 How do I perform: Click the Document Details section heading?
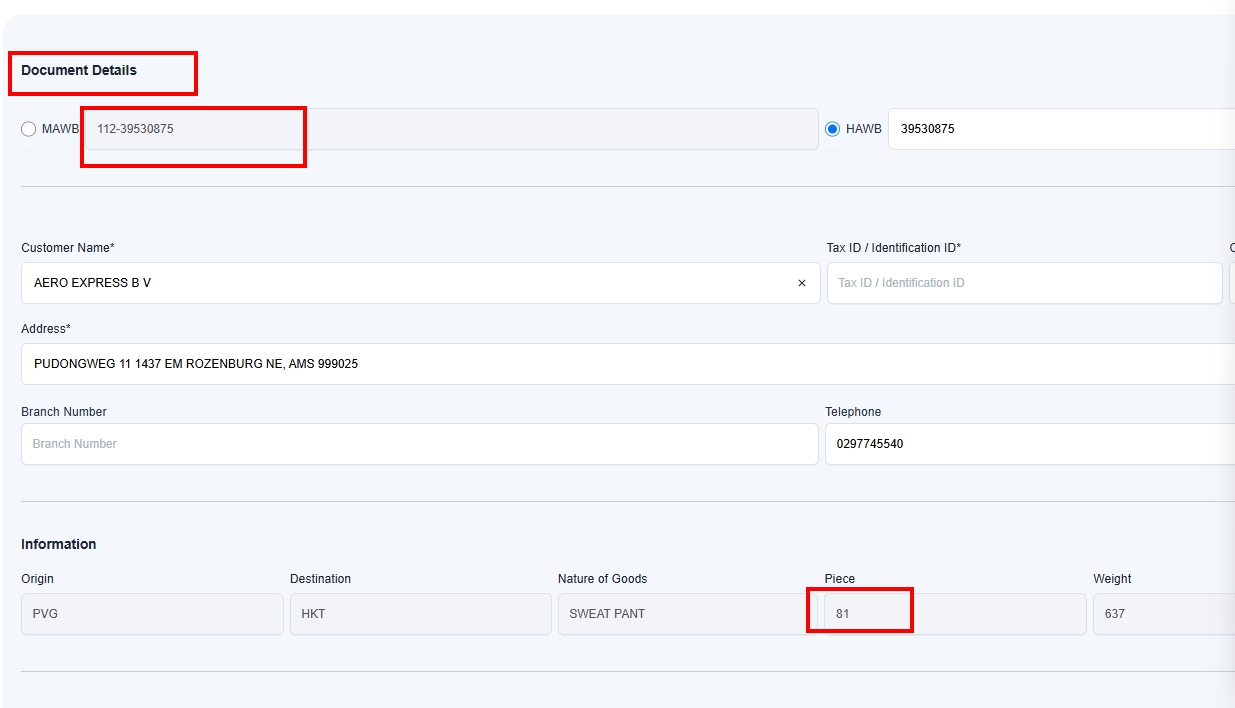[x=79, y=71]
